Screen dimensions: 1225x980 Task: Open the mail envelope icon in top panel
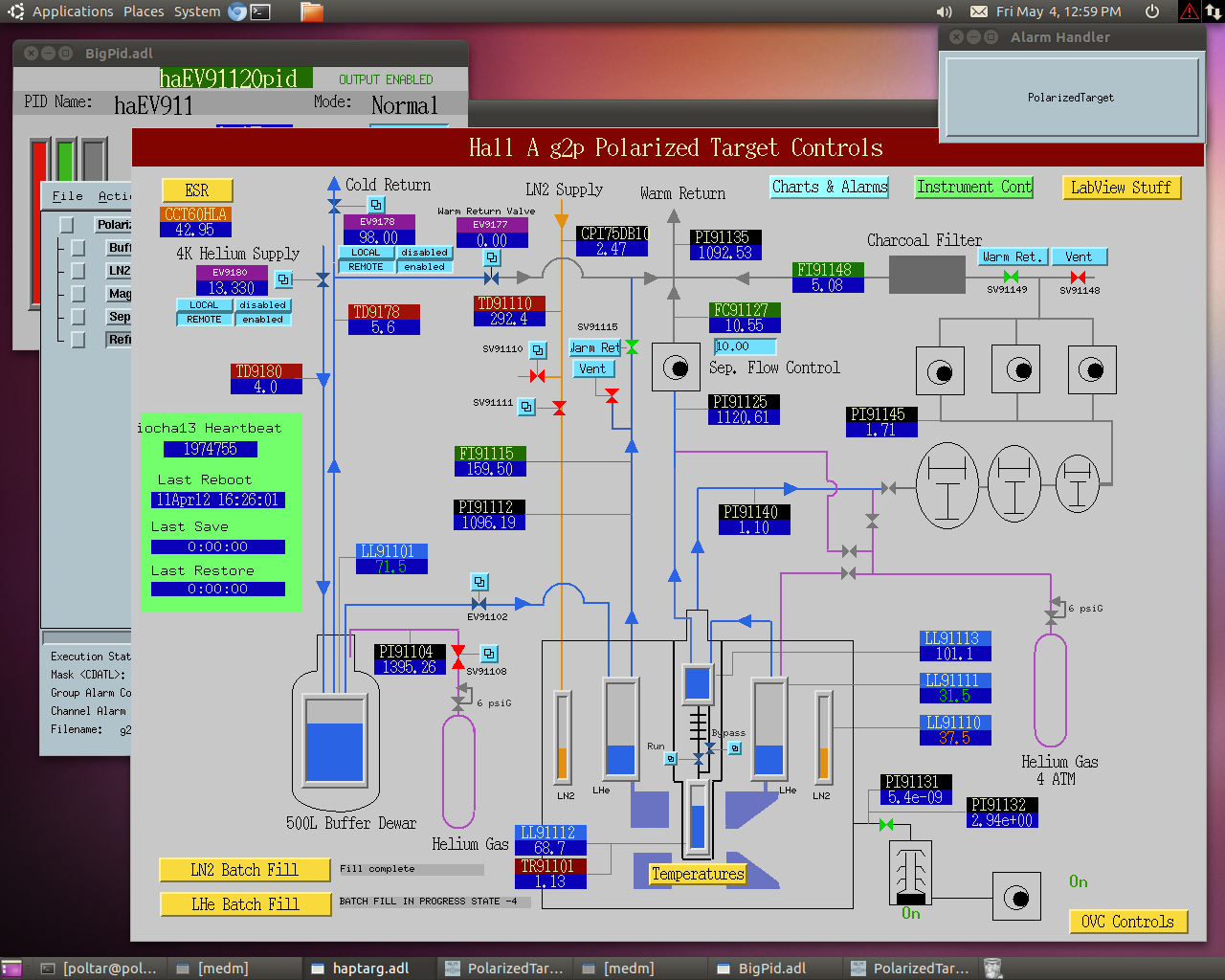click(x=979, y=11)
